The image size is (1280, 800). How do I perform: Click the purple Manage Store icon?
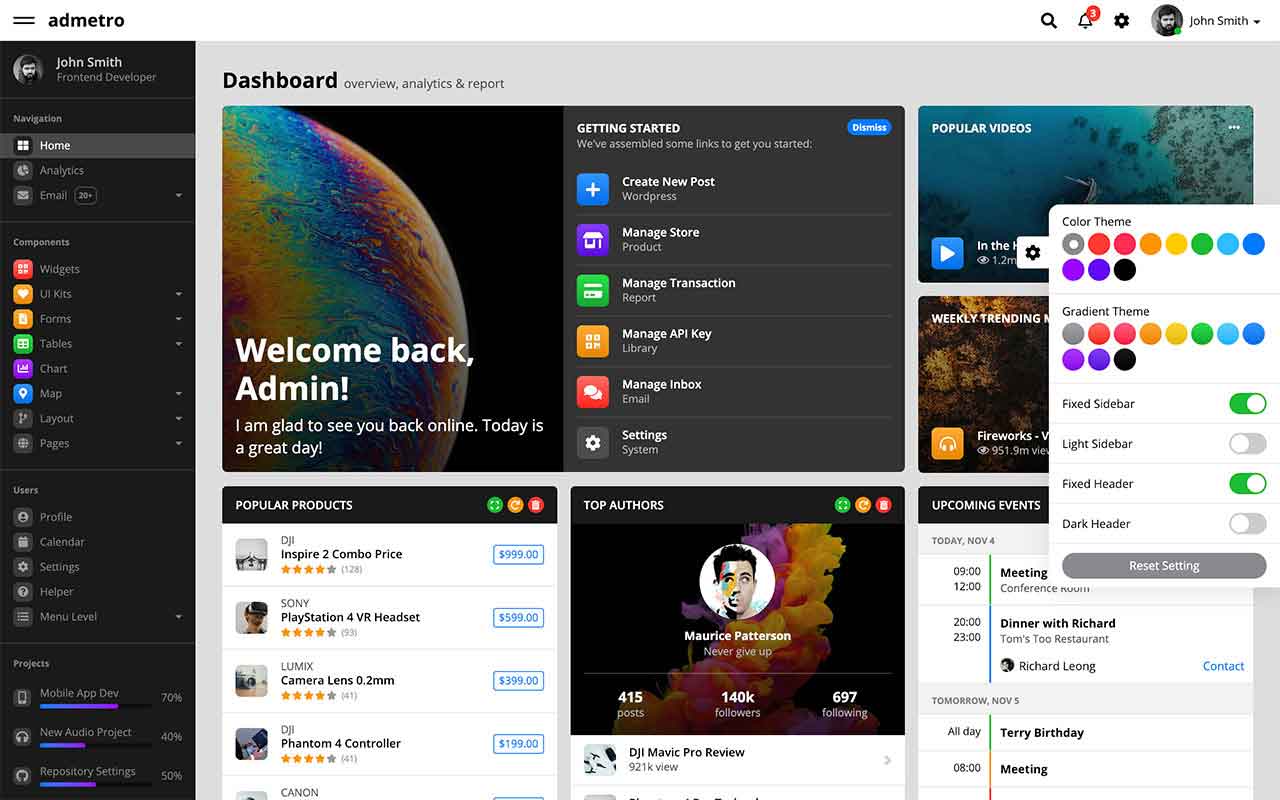[x=593, y=240]
